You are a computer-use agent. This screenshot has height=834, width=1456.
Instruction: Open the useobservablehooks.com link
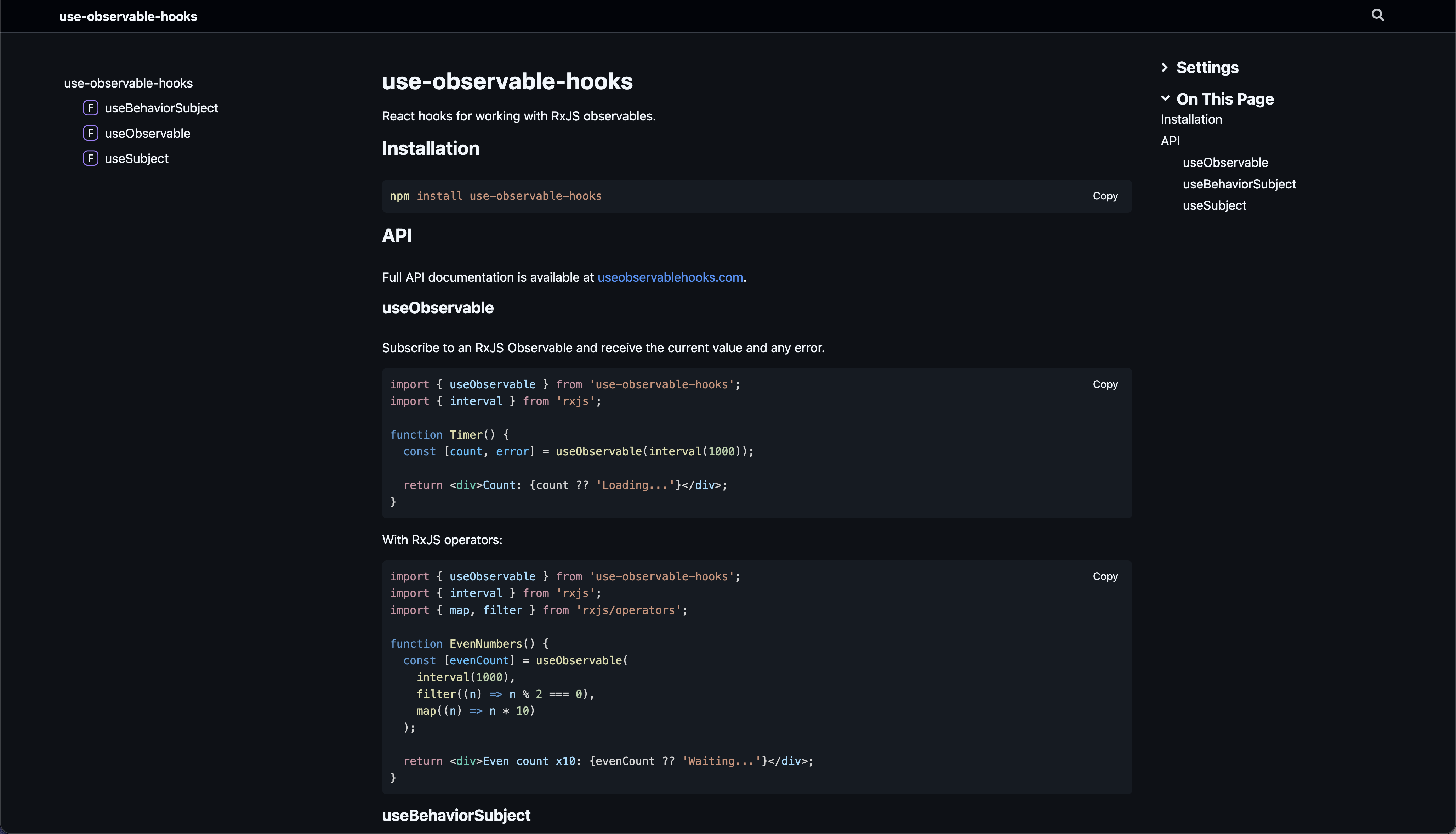pos(670,277)
